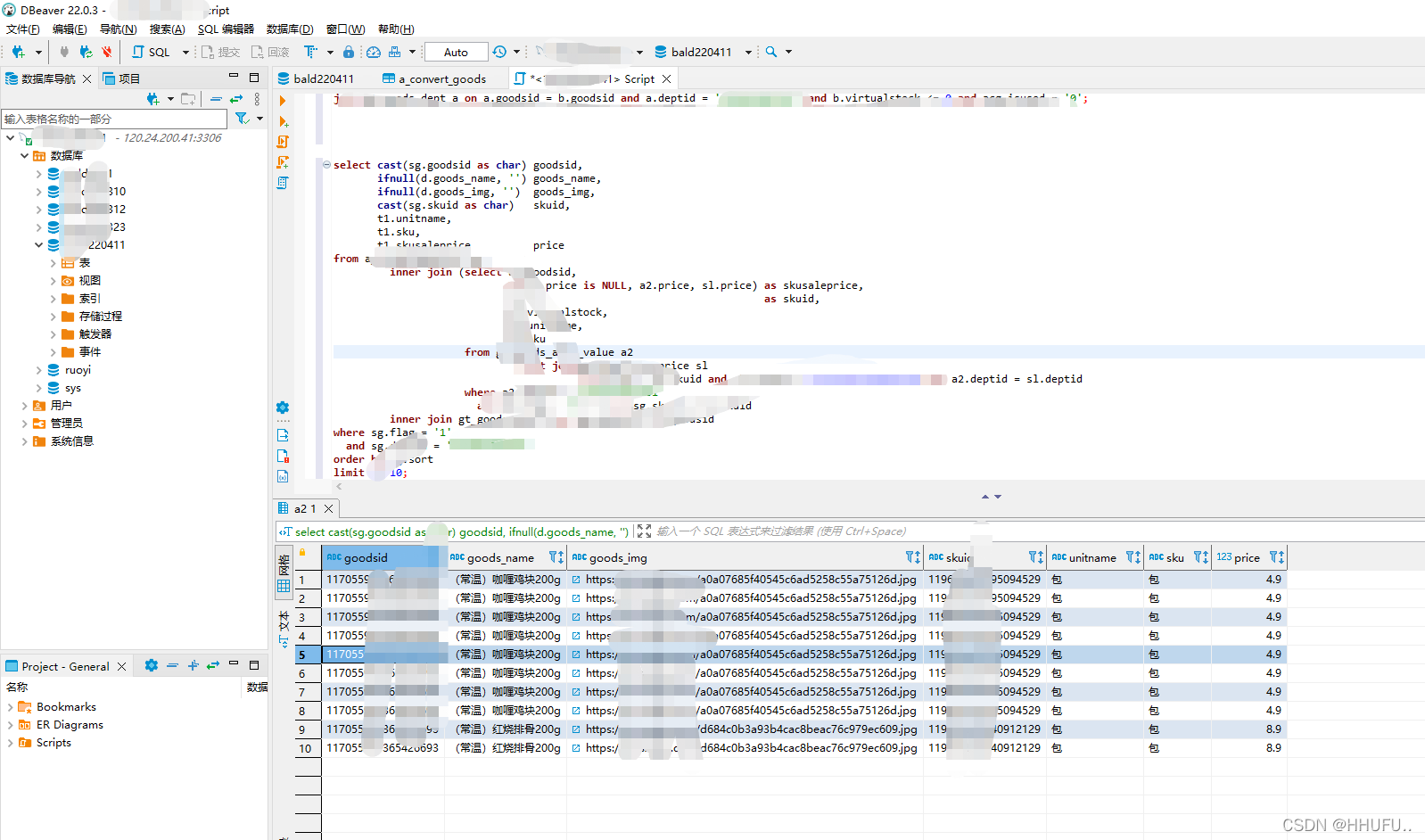Click the transaction mode icon
The image size is (1425, 840).
tap(310, 52)
